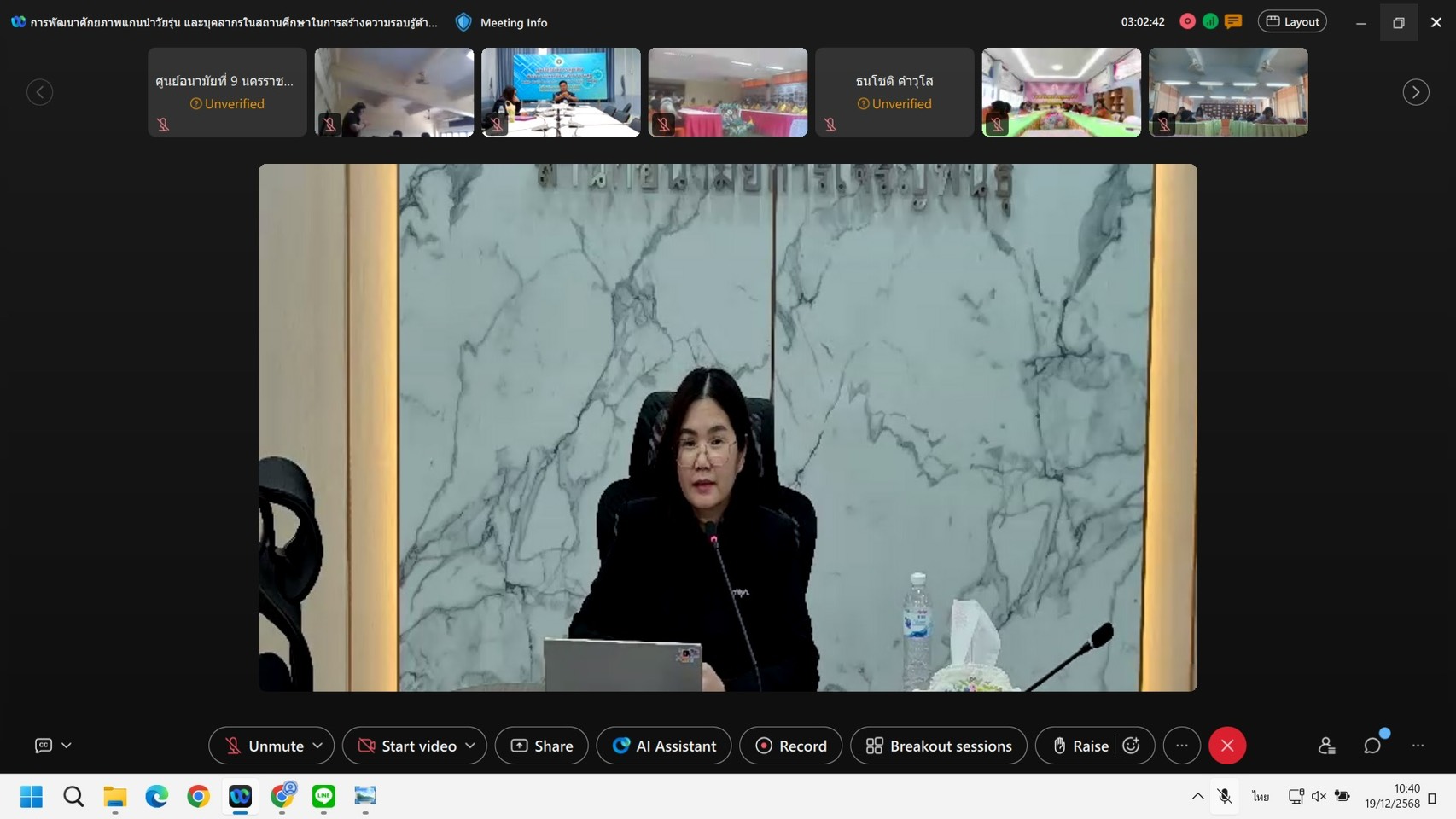
Task: Unmute the microphone
Action: 264,746
